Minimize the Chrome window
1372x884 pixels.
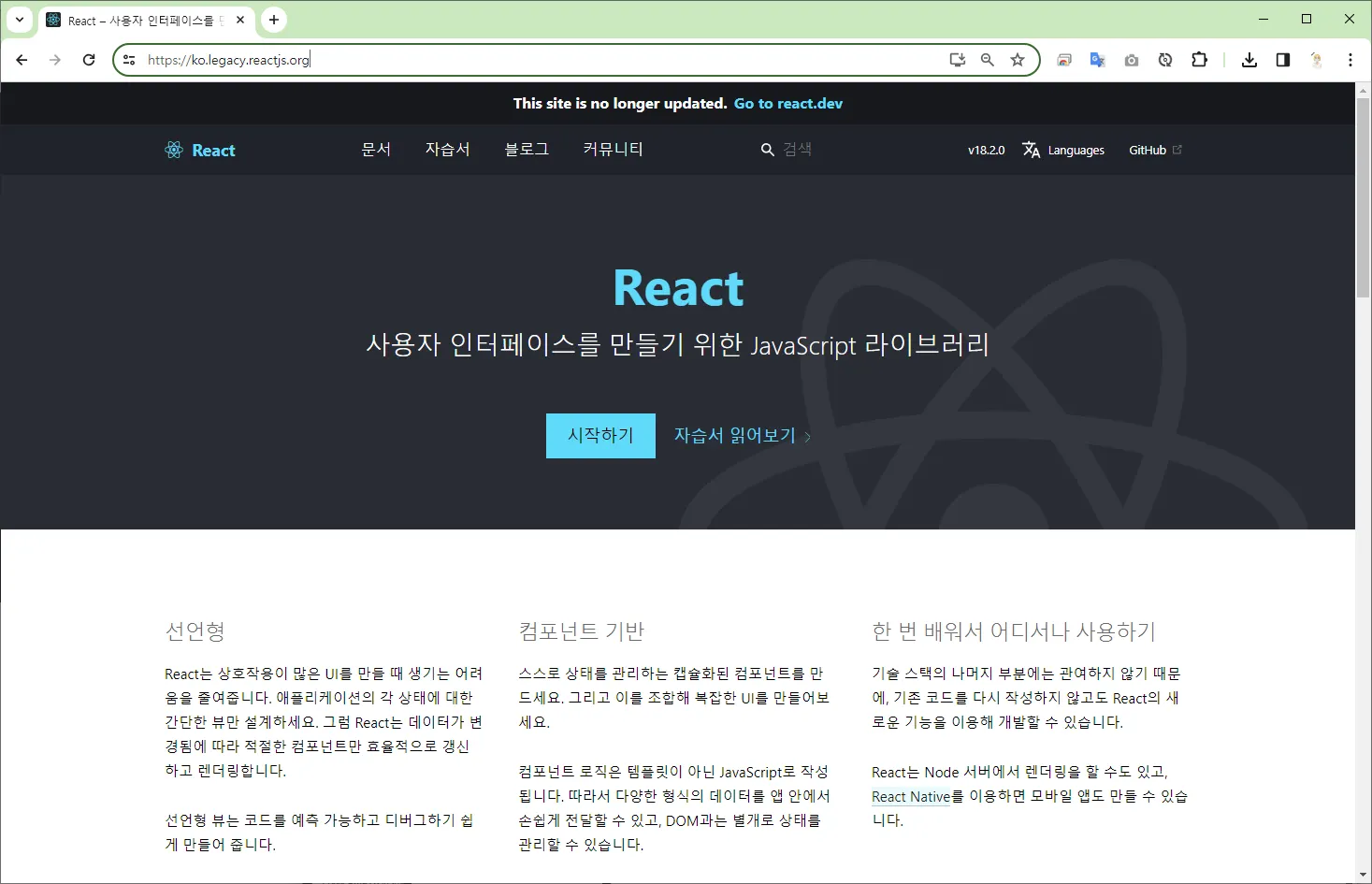[x=1264, y=19]
